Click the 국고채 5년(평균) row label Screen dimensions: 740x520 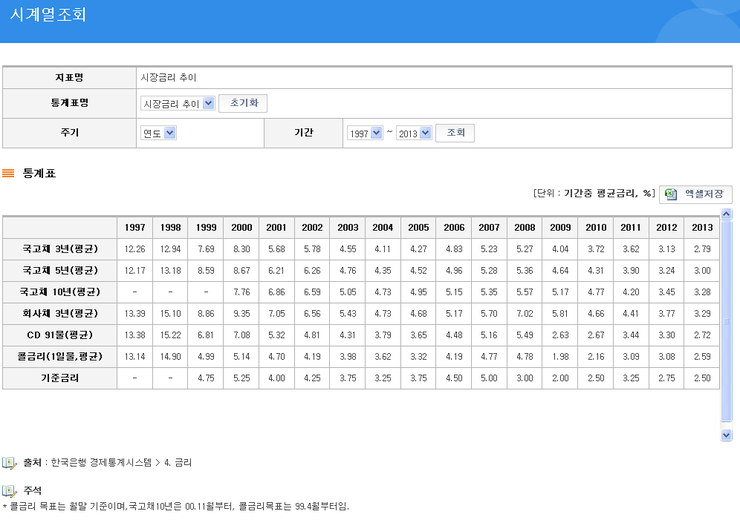(x=60, y=270)
